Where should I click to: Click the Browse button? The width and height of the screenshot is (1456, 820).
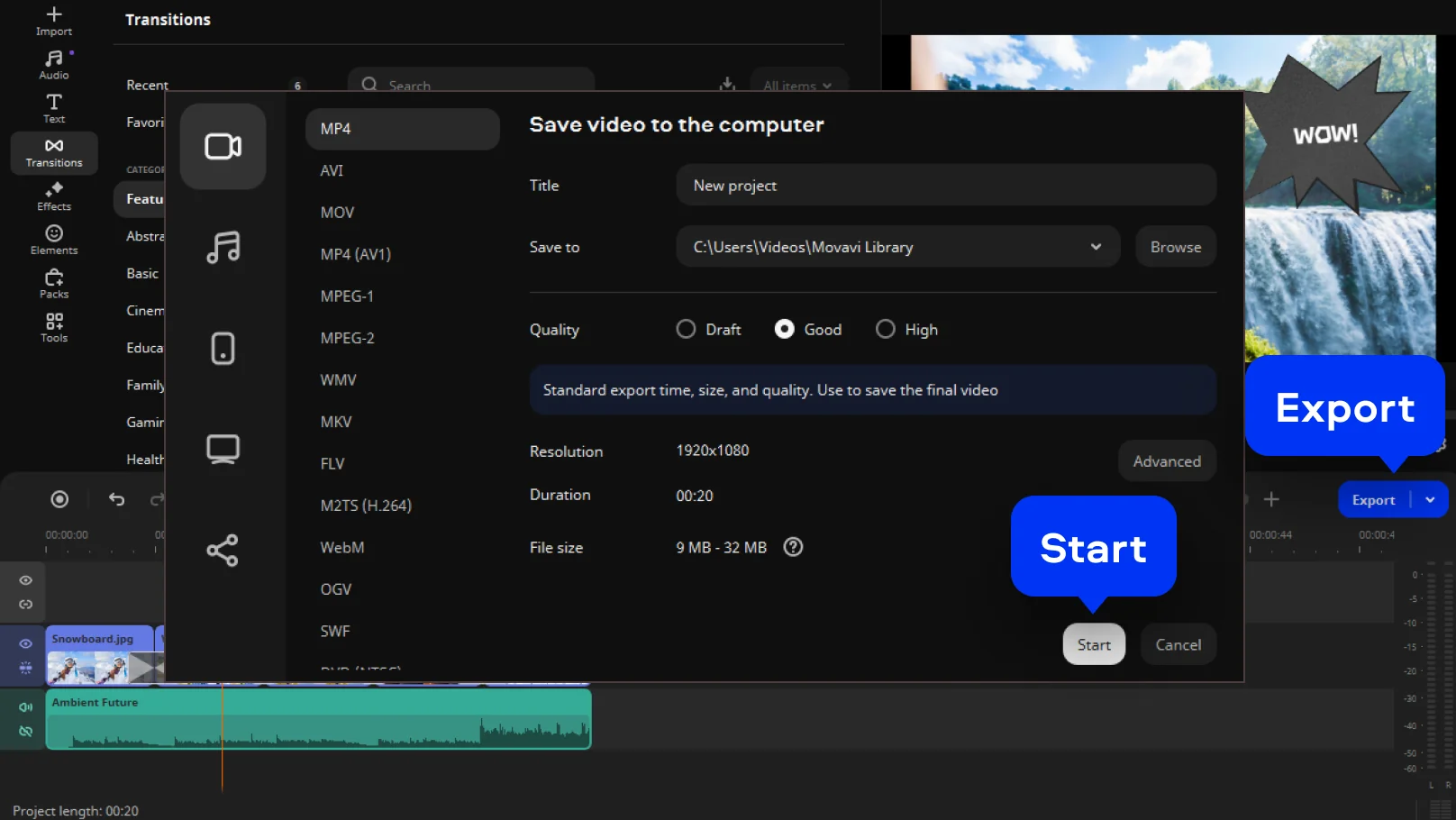1175,247
